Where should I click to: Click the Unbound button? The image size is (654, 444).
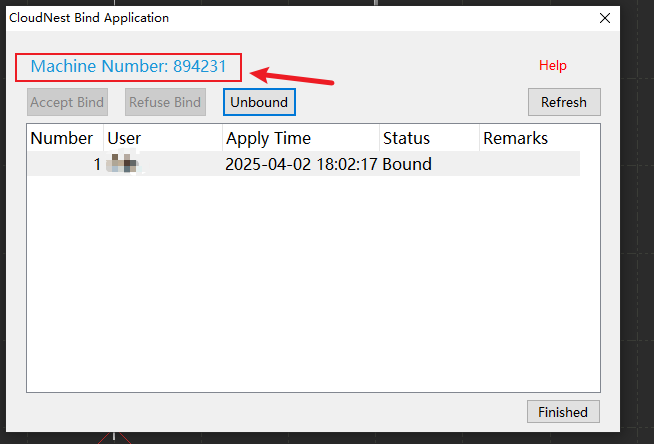click(259, 102)
